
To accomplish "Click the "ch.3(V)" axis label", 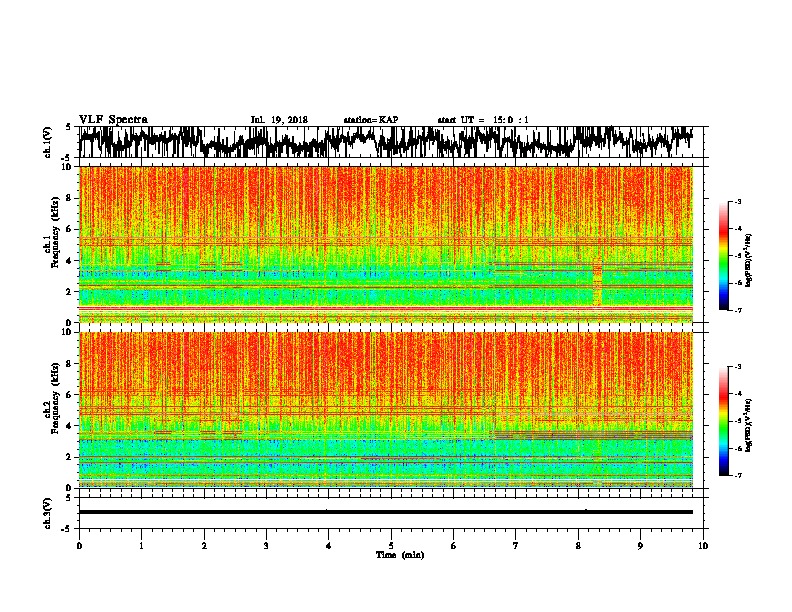I will pos(48,513).
